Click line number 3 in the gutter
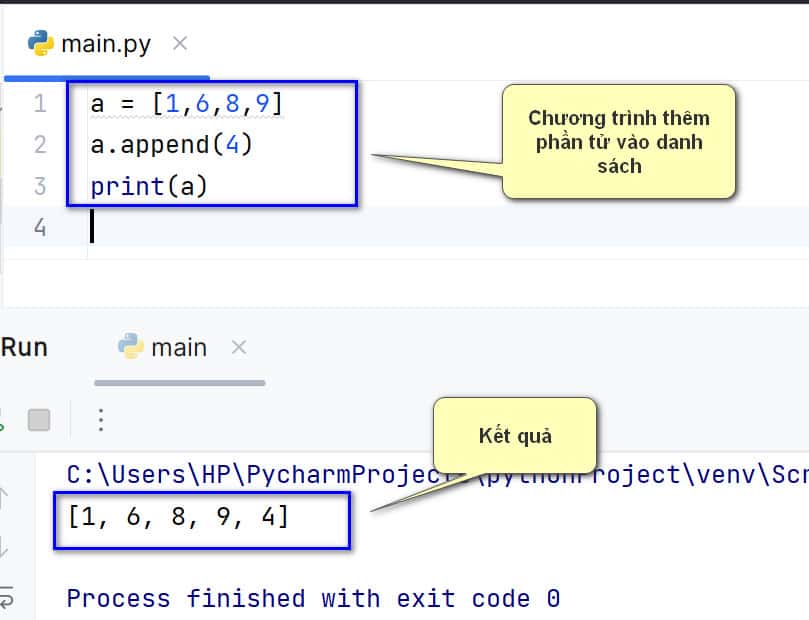 (40, 186)
